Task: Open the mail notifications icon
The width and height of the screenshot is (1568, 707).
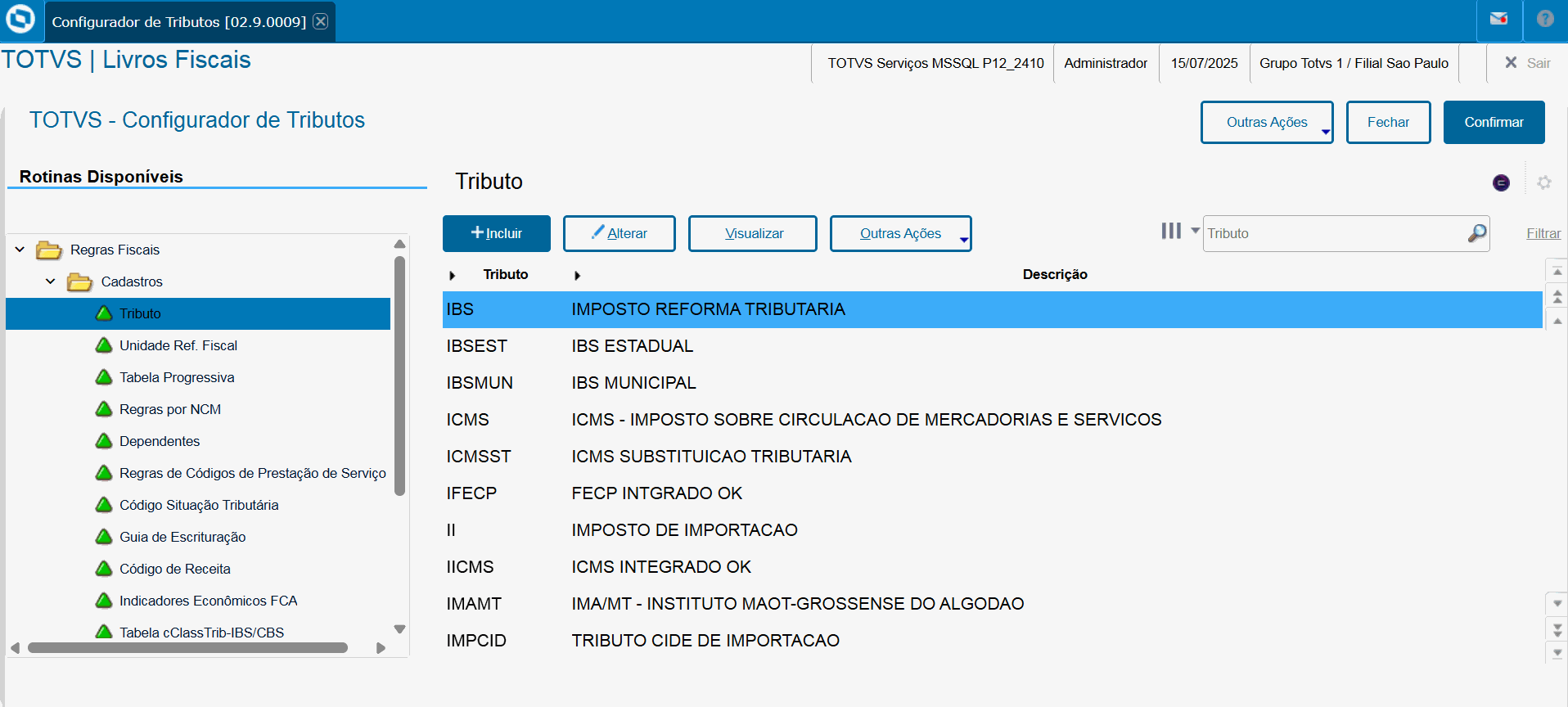Action: coord(1498,19)
